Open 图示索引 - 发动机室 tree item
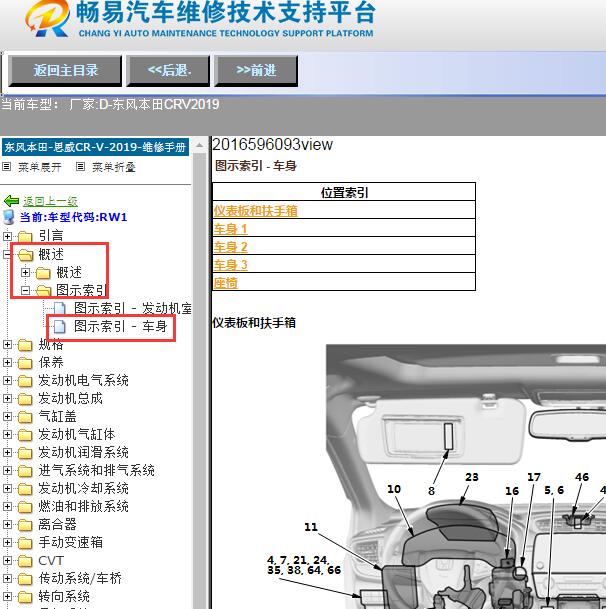 coord(132,308)
